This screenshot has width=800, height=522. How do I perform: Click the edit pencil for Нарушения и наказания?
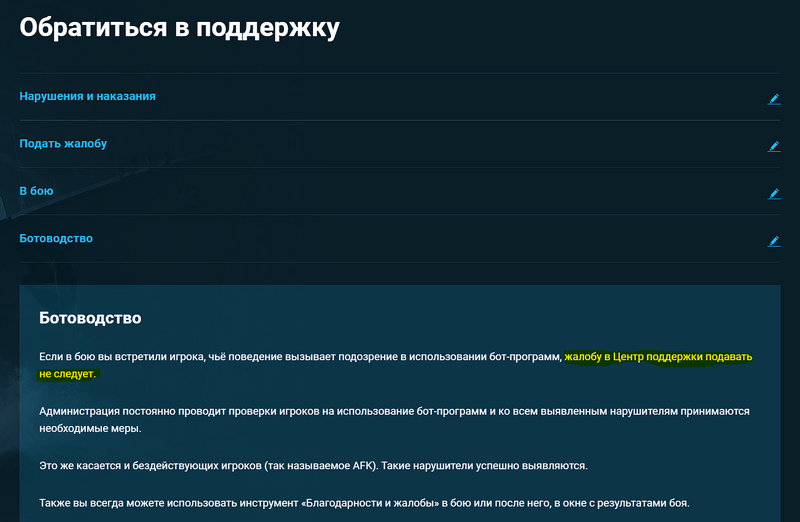click(x=774, y=99)
